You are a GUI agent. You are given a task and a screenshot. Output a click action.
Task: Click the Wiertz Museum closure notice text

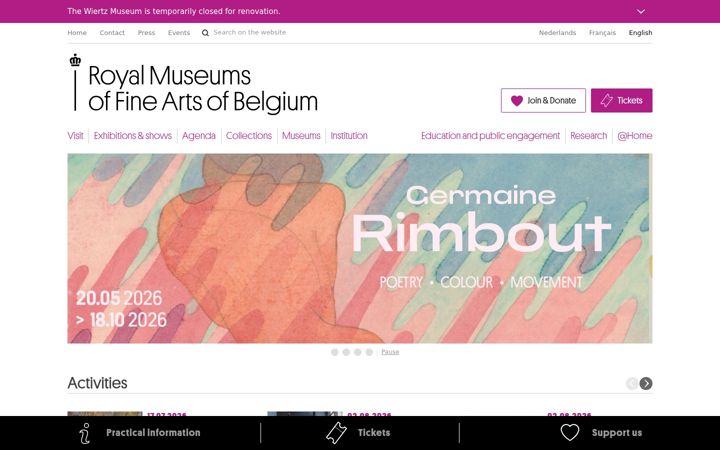point(174,11)
